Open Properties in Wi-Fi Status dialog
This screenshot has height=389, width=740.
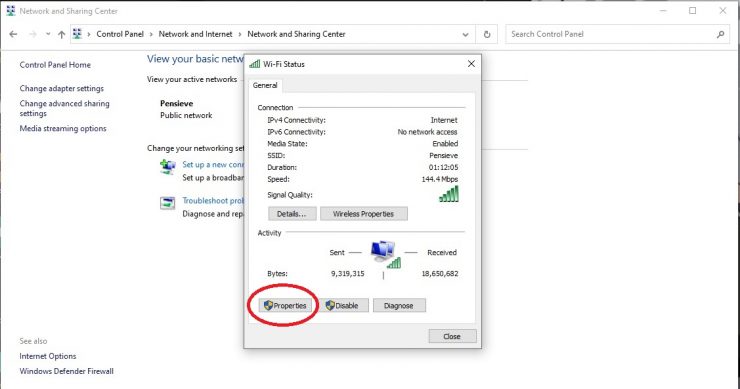285,305
